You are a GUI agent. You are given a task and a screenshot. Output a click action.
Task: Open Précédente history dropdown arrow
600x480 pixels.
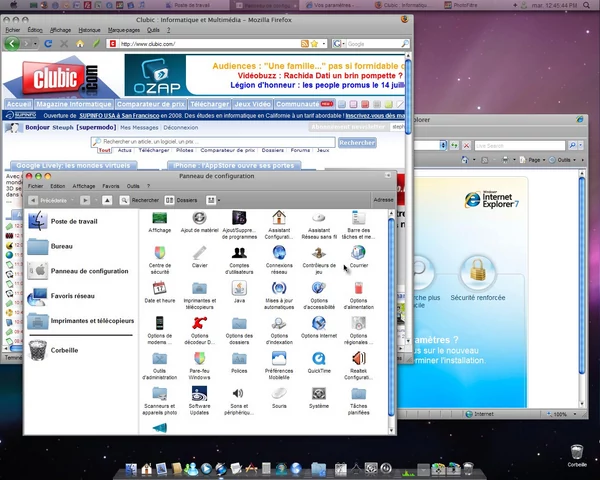(x=72, y=200)
